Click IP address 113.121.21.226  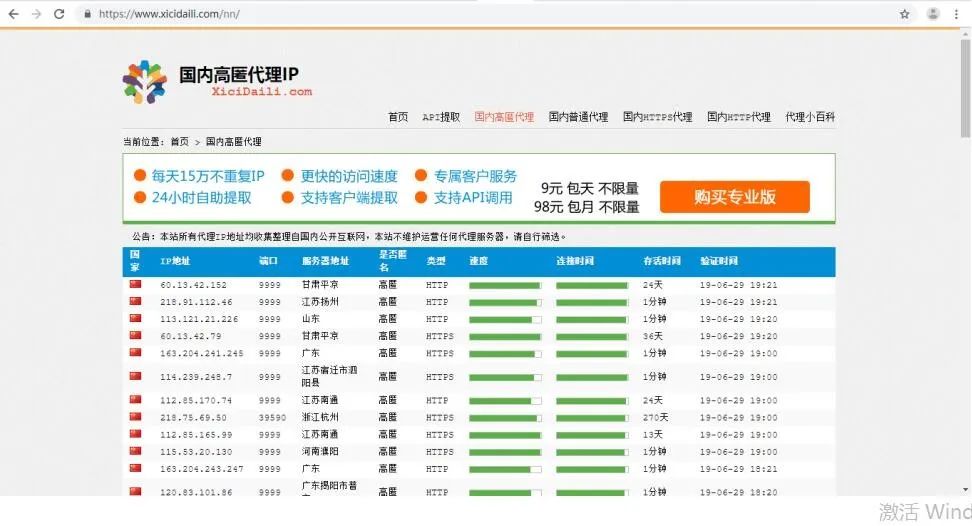pos(199,319)
